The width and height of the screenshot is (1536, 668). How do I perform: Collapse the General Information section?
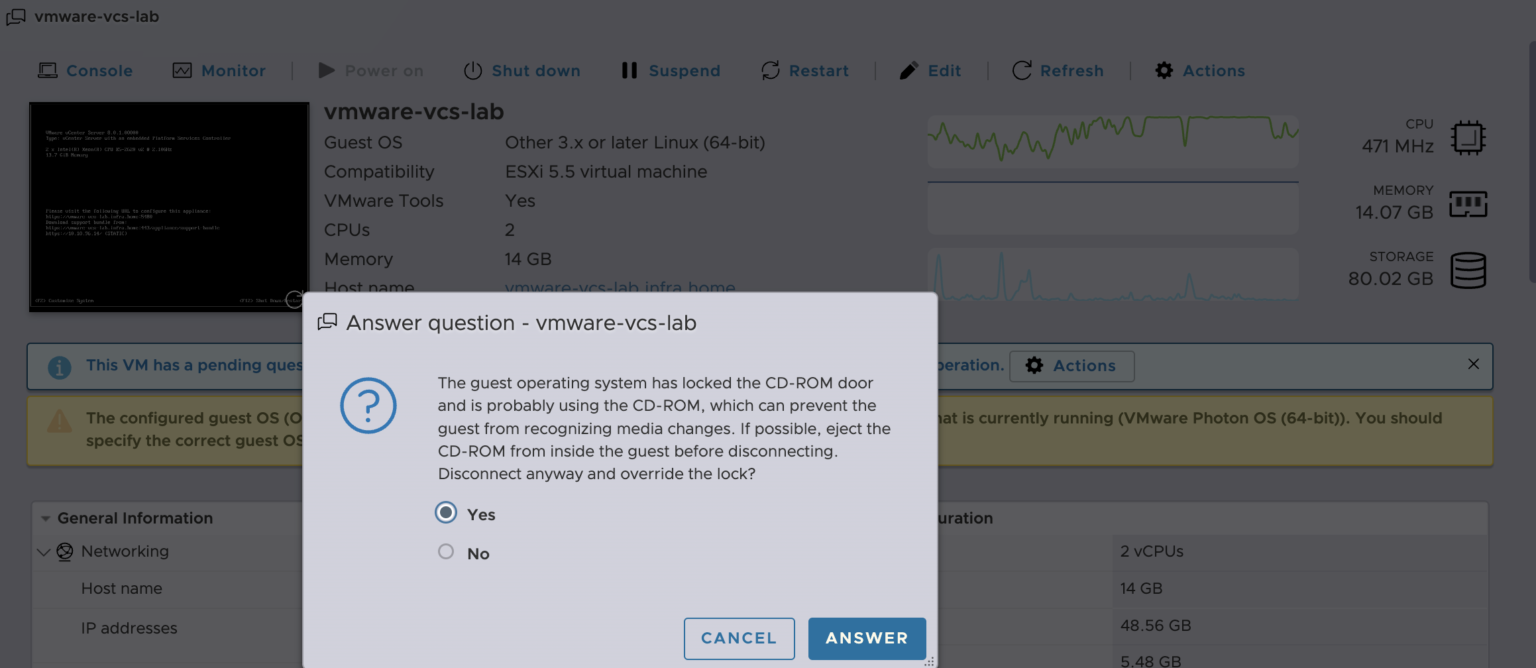(x=45, y=518)
